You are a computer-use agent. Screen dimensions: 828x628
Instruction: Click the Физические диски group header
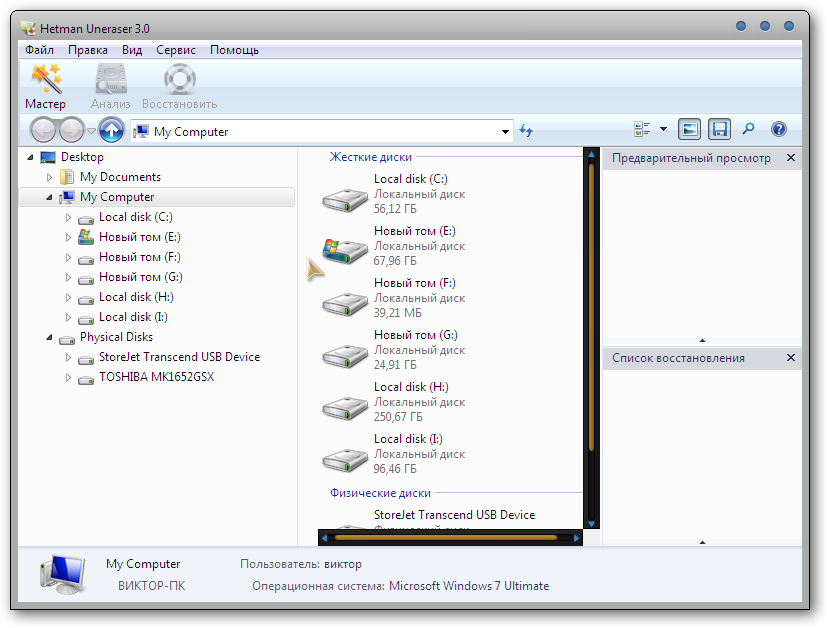380,493
